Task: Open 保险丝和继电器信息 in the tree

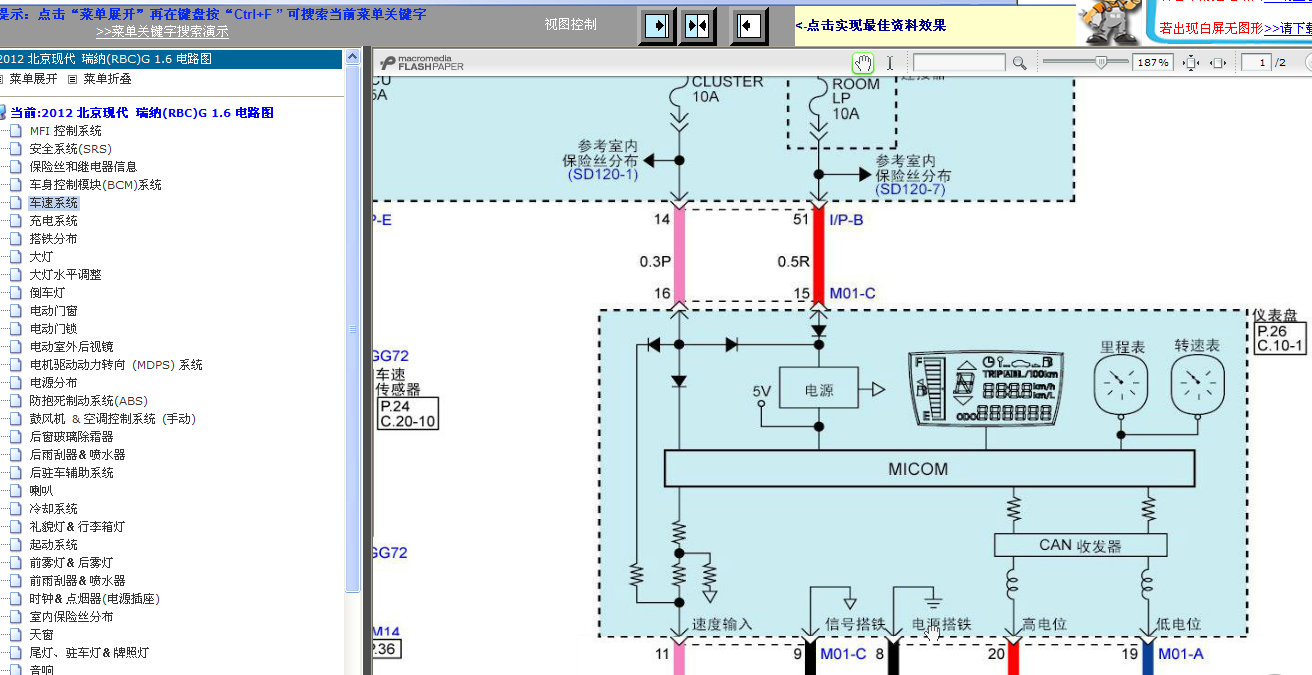Action: 83,167
